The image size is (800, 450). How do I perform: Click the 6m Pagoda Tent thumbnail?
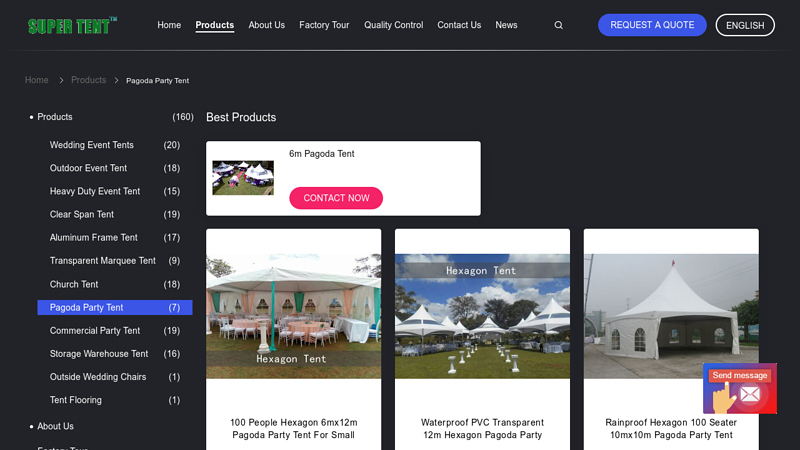point(243,178)
